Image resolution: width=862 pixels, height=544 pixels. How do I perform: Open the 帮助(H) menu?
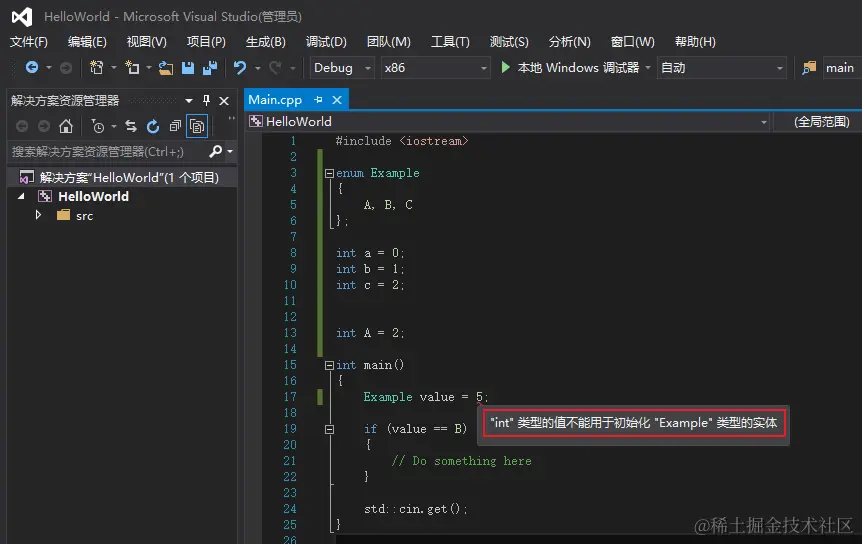pyautogui.click(x=695, y=42)
